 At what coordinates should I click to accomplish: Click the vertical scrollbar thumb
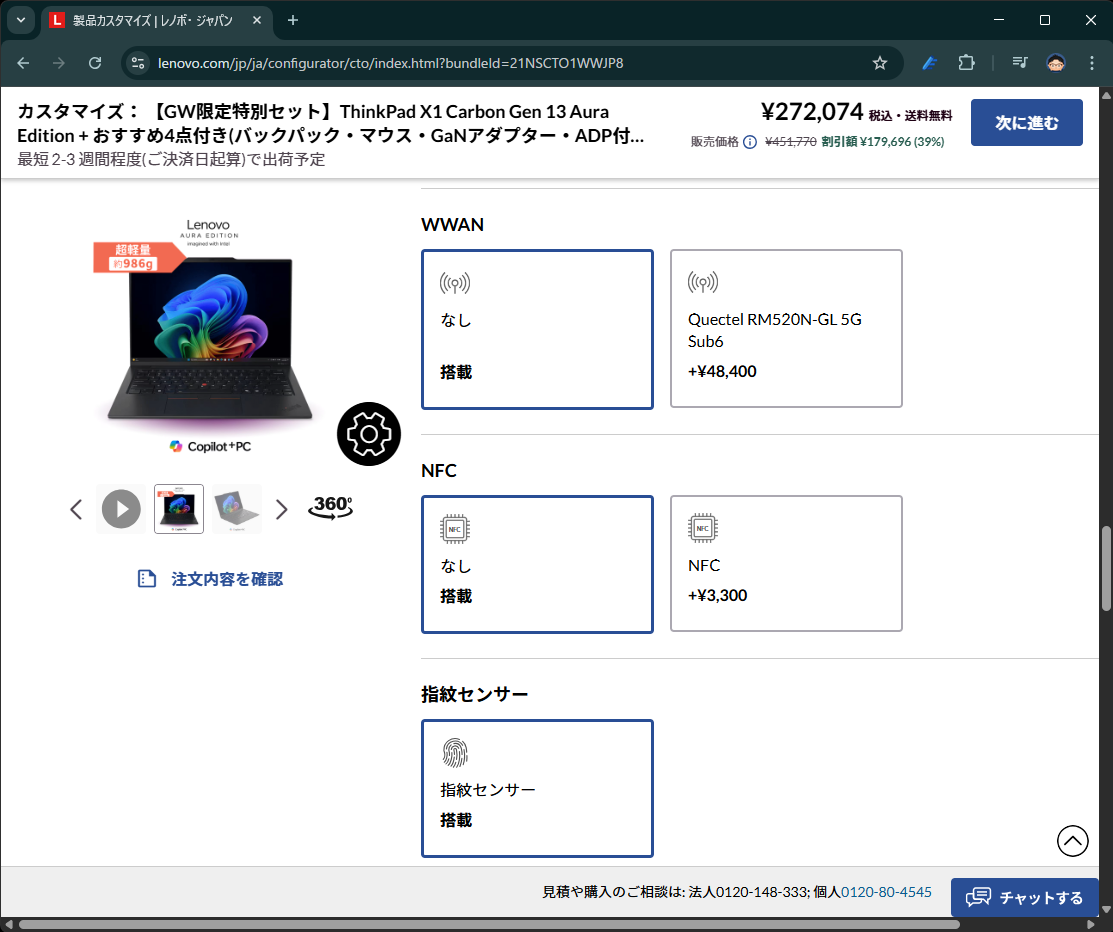coord(1106,568)
